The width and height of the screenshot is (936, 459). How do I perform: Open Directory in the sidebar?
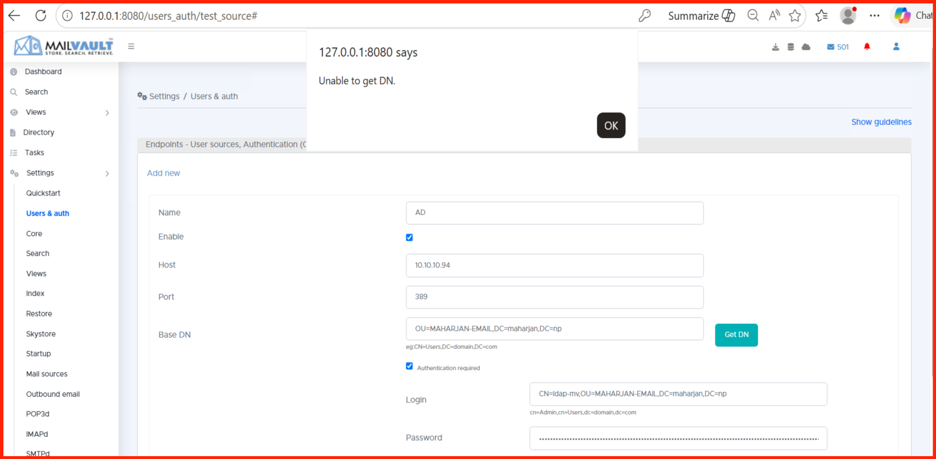[39, 133]
